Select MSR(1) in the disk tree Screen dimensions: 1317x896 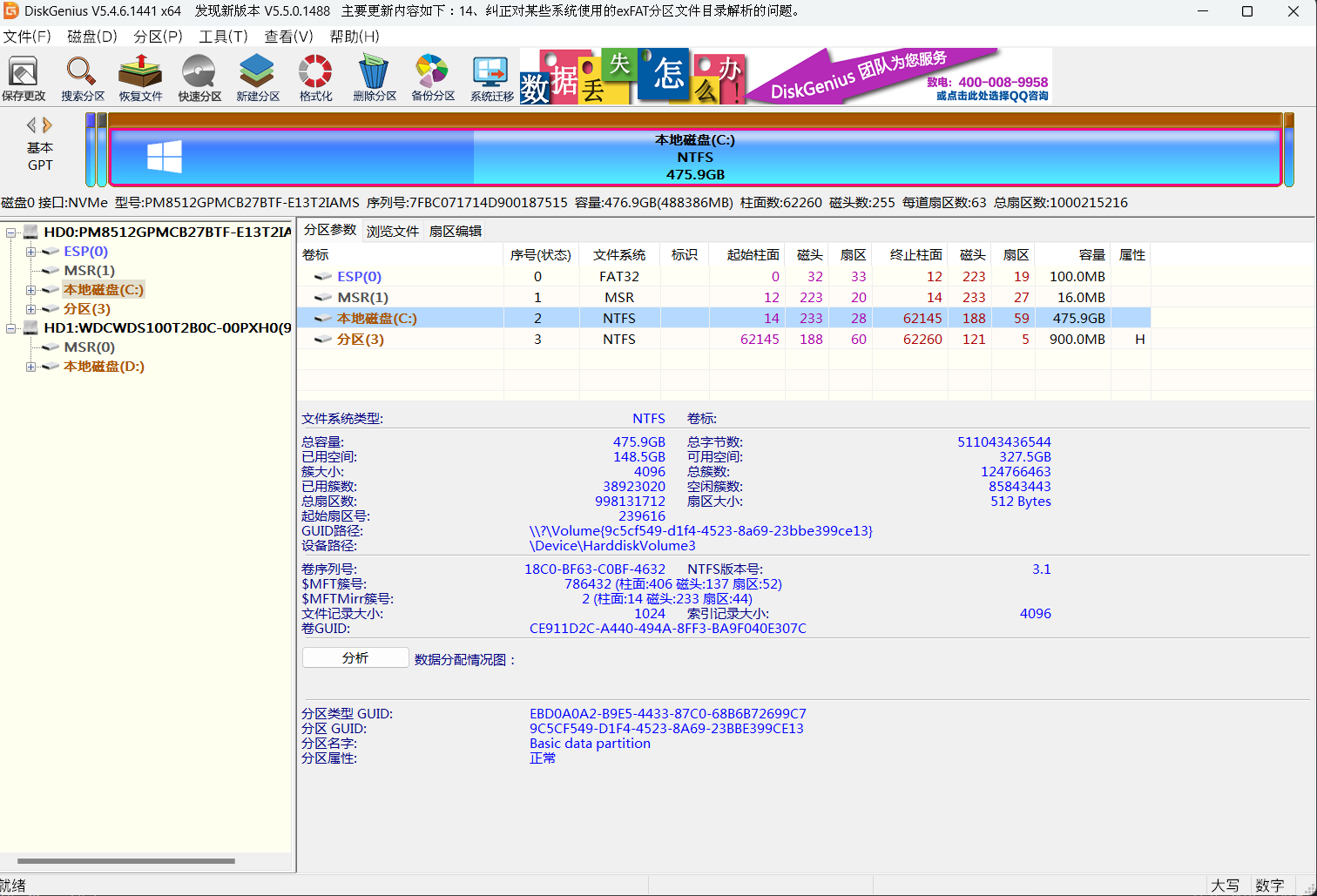(90, 271)
